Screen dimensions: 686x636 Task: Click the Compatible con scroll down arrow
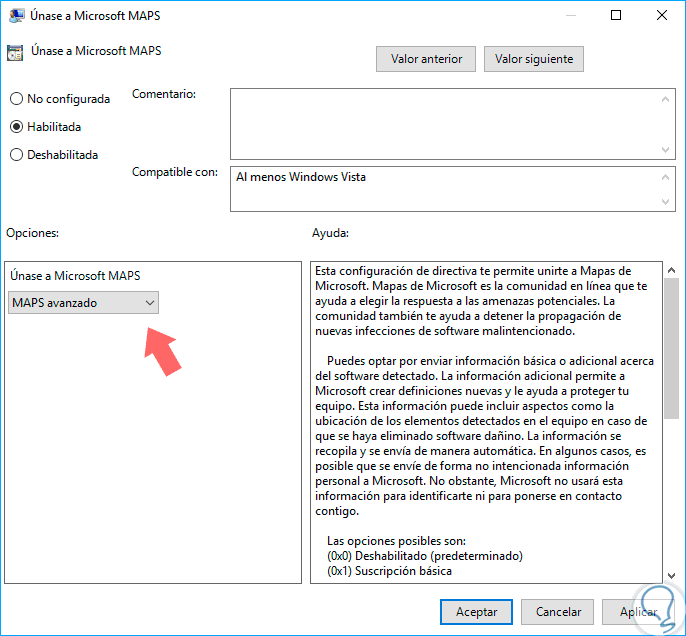tap(665, 202)
